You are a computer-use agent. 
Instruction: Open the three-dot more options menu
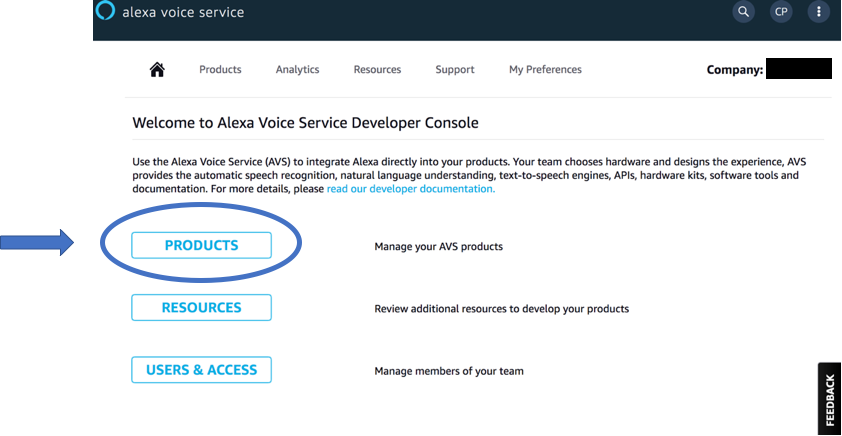[818, 11]
